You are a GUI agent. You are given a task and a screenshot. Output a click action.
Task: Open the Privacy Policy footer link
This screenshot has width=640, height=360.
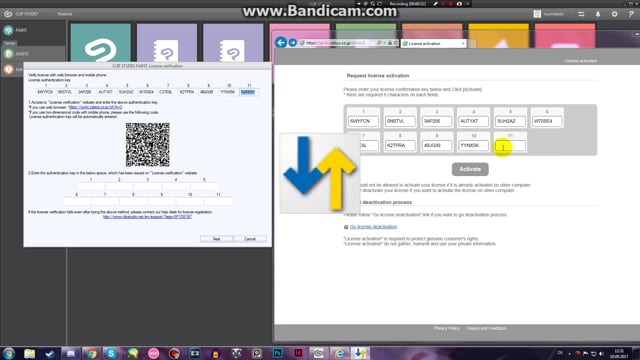coord(447,328)
